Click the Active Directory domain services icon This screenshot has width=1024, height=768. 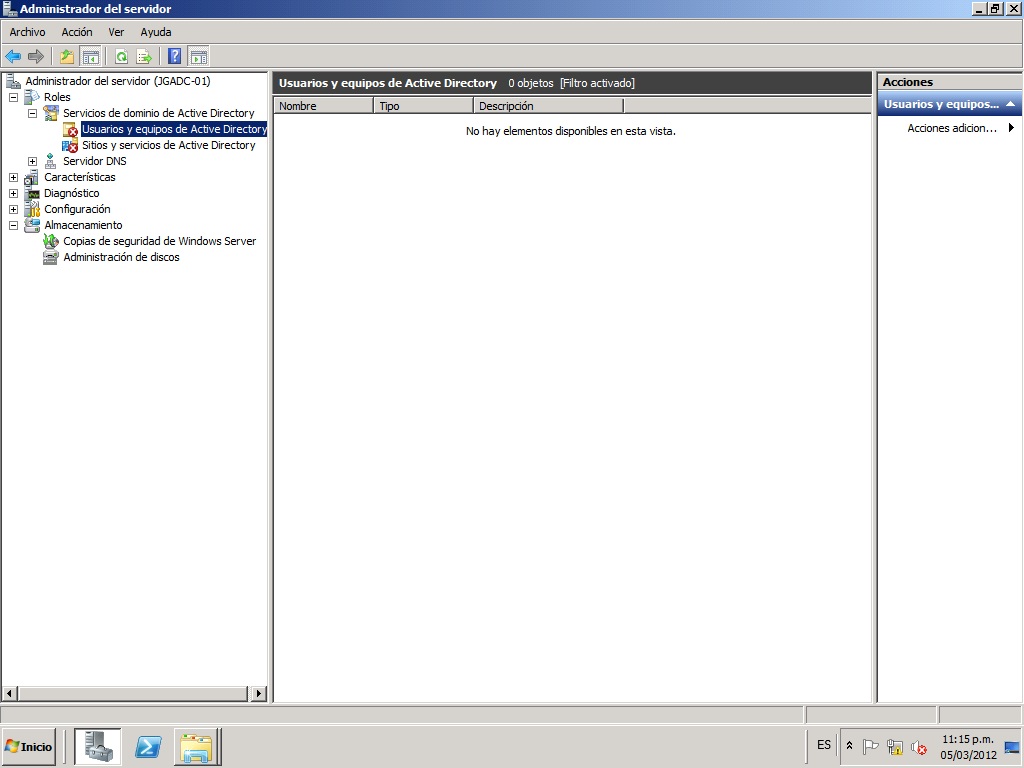tap(50, 113)
